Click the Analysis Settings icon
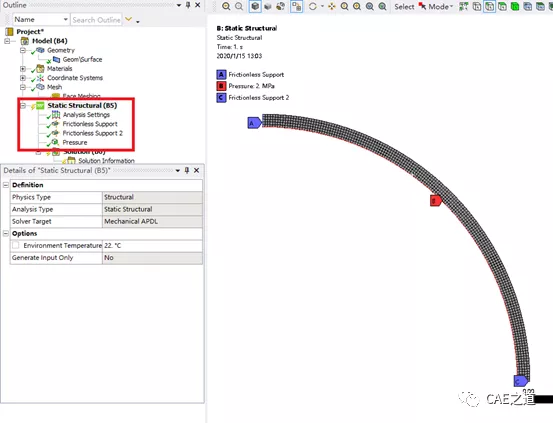The image size is (553, 423). click(56, 114)
